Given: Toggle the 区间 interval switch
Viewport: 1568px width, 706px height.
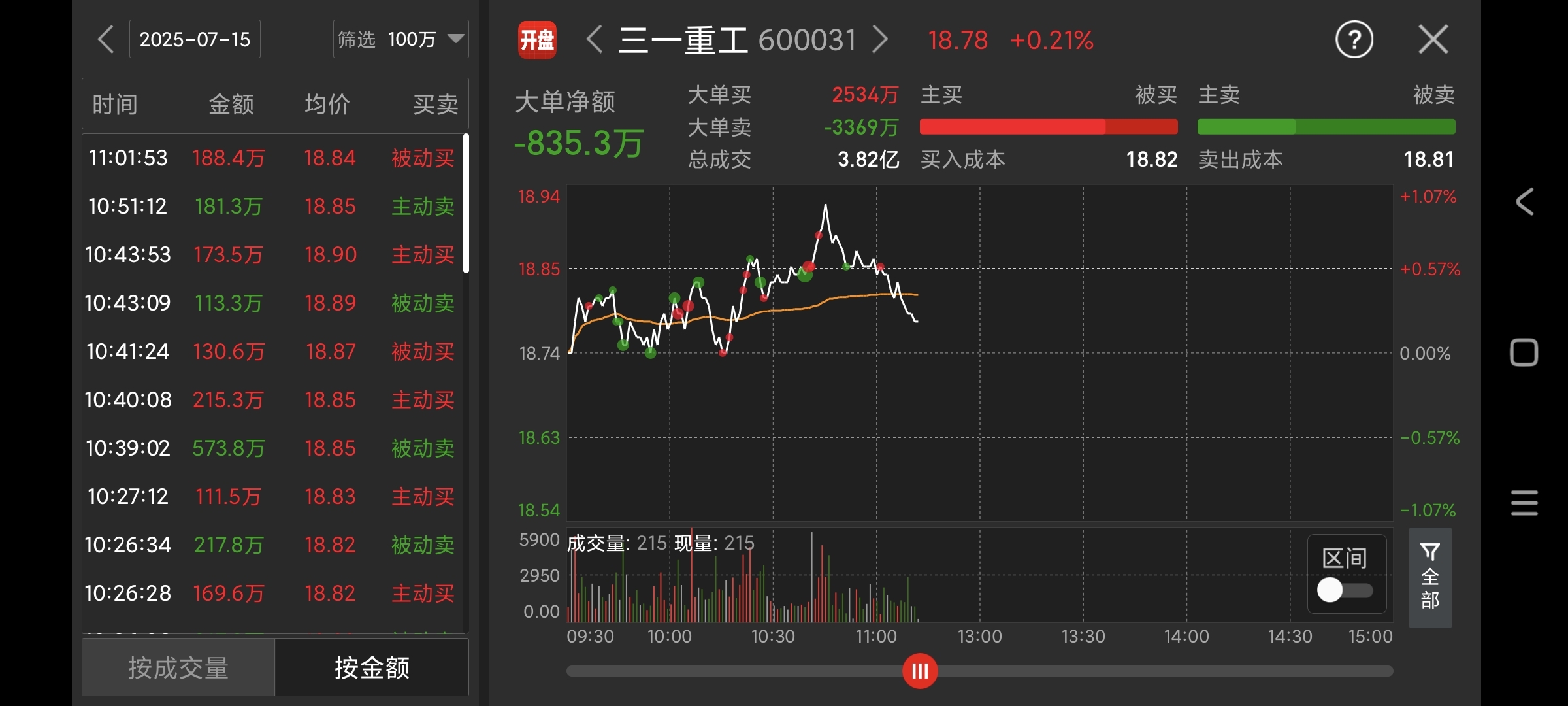Looking at the screenshot, I should [x=1345, y=590].
